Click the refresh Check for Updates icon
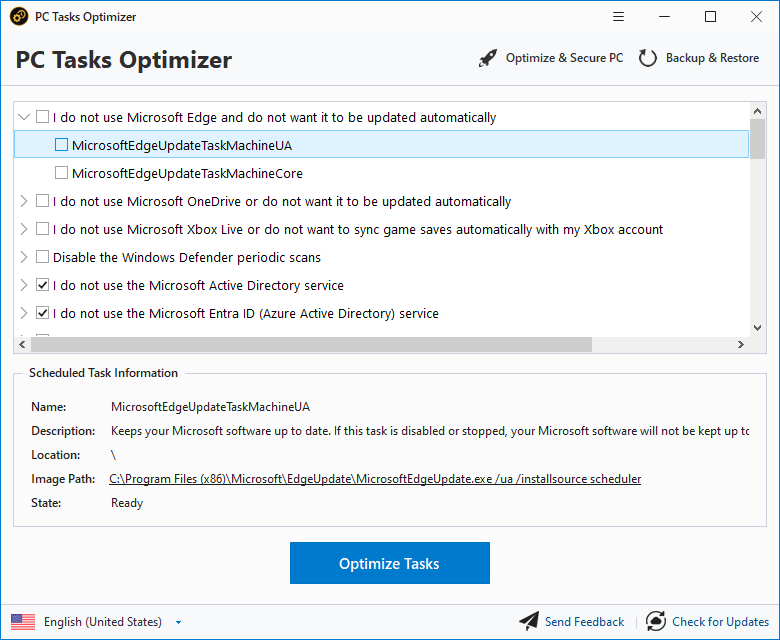Image resolution: width=780 pixels, height=640 pixels. (x=656, y=621)
